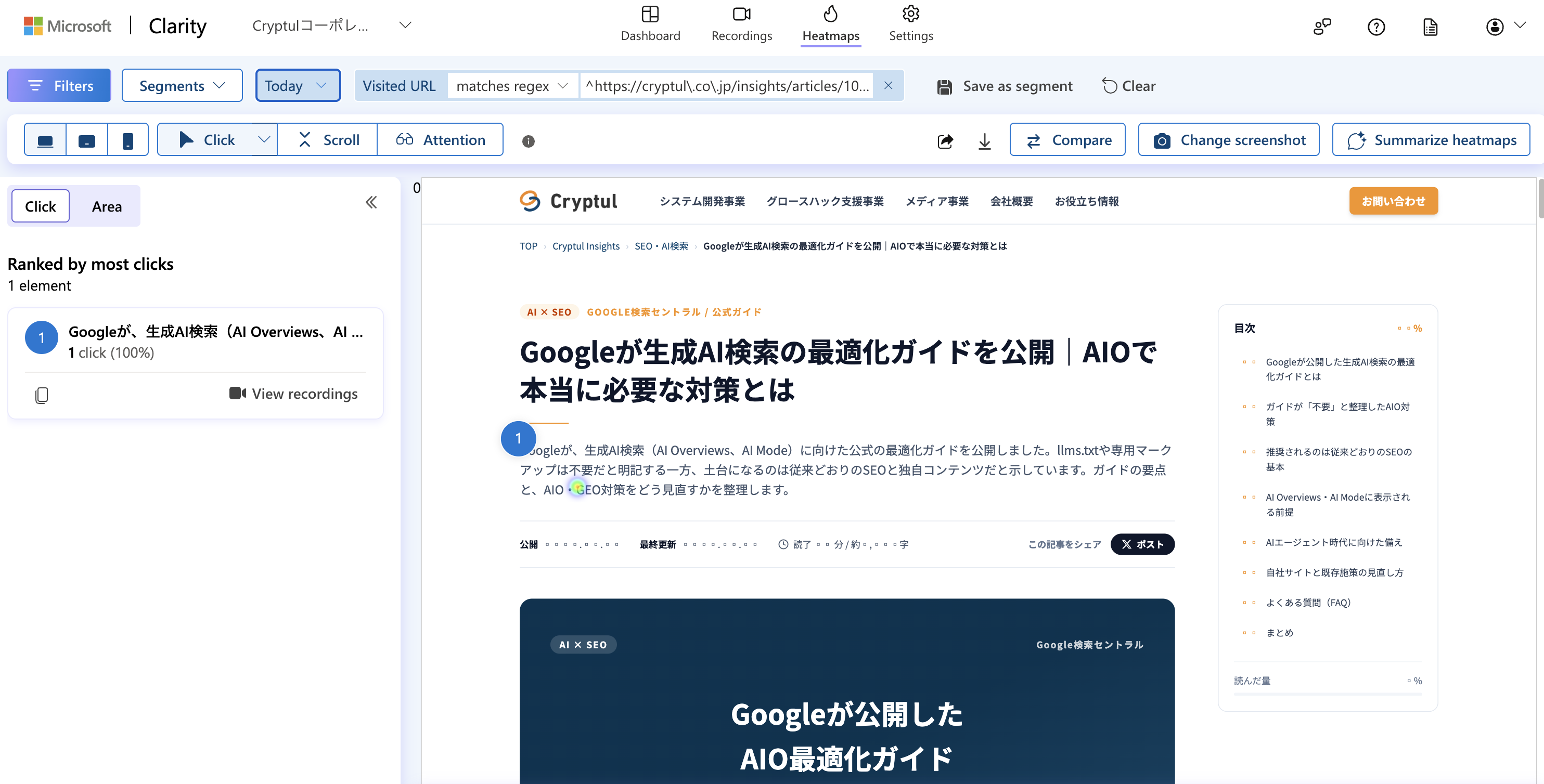
Task: Open the documentation page icon
Action: [1431, 27]
